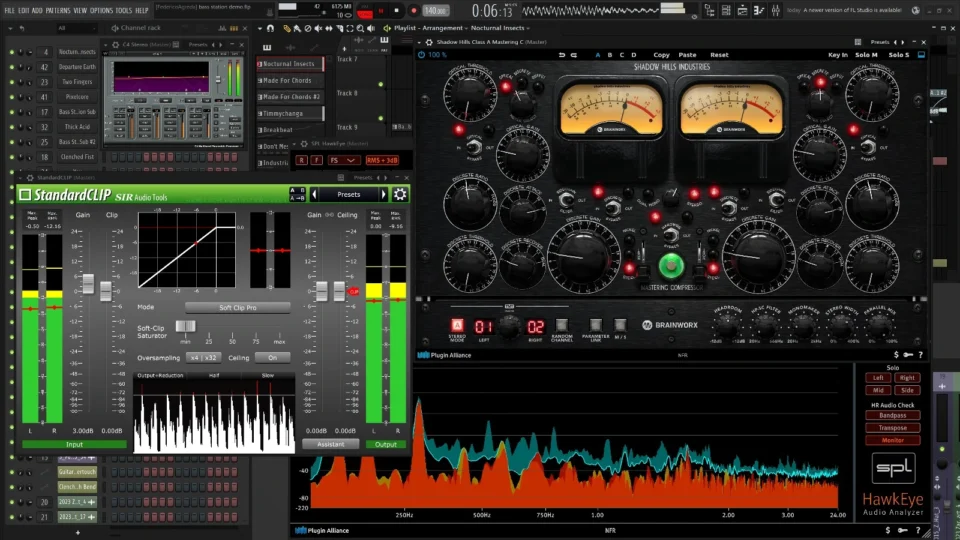Click the StandardCLIP Assistant button
This screenshot has width=960, height=540.
pos(331,444)
